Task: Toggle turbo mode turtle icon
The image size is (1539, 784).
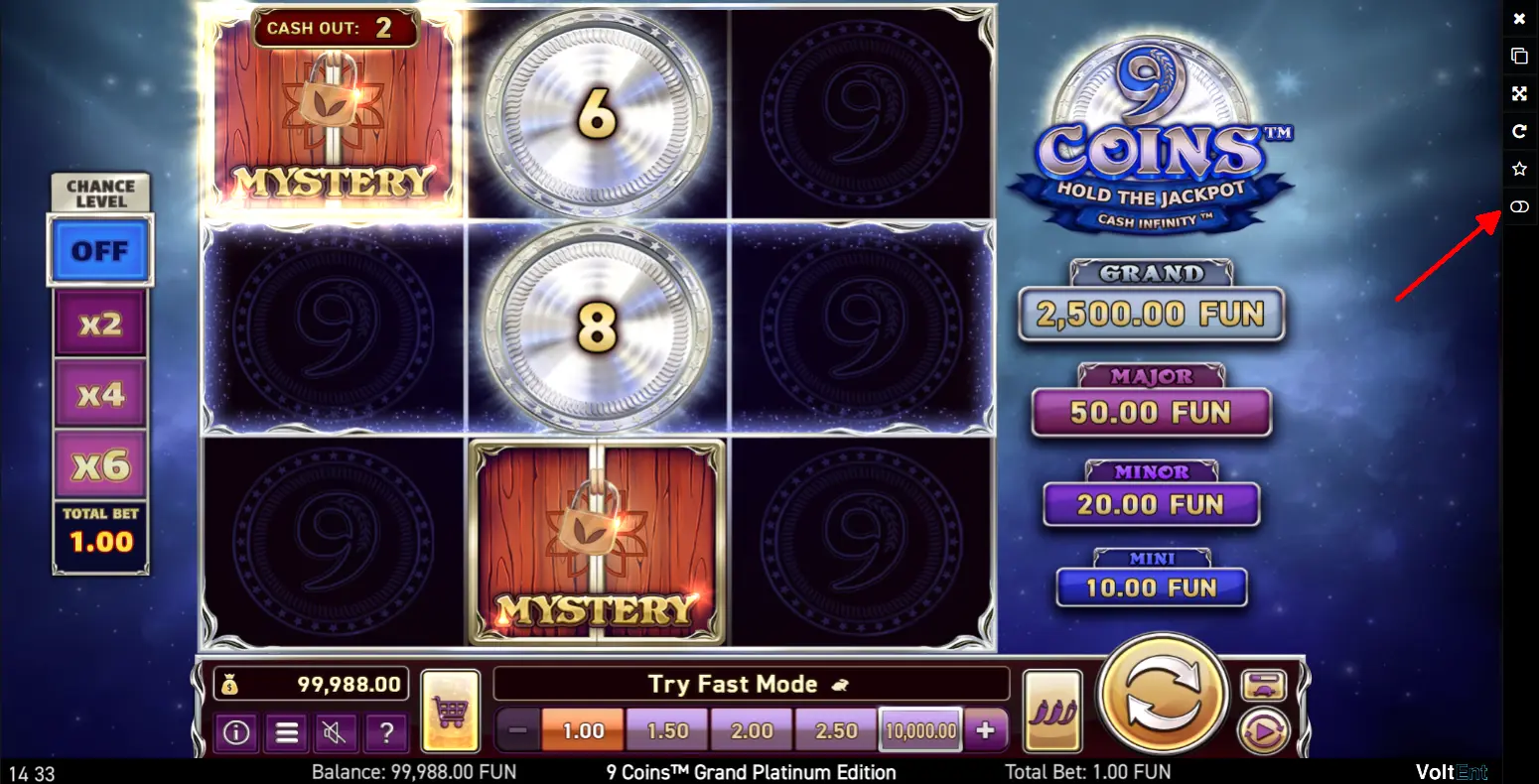Action: pyautogui.click(x=1264, y=685)
